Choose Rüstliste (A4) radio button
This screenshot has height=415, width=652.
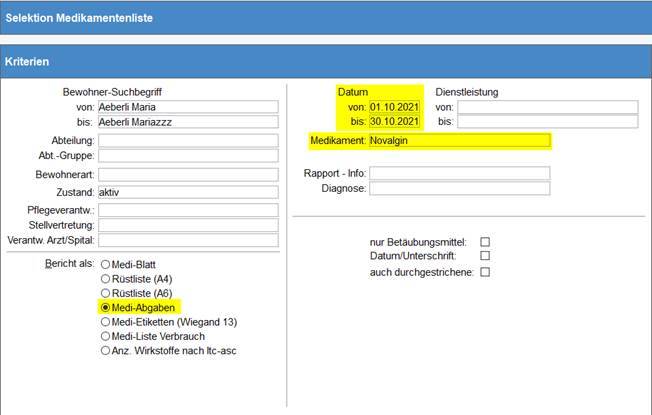point(105,279)
